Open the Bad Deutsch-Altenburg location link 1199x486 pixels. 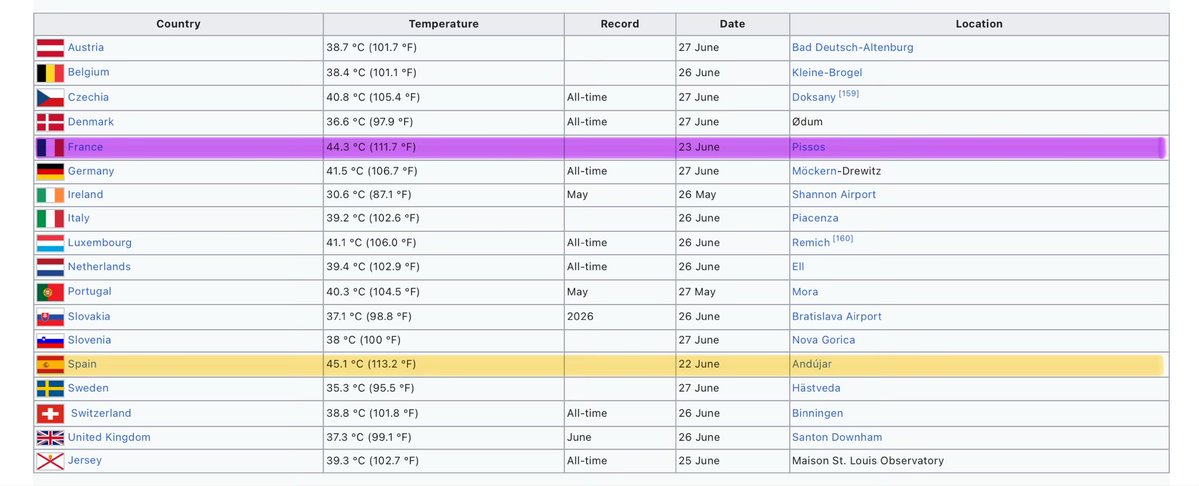click(853, 47)
